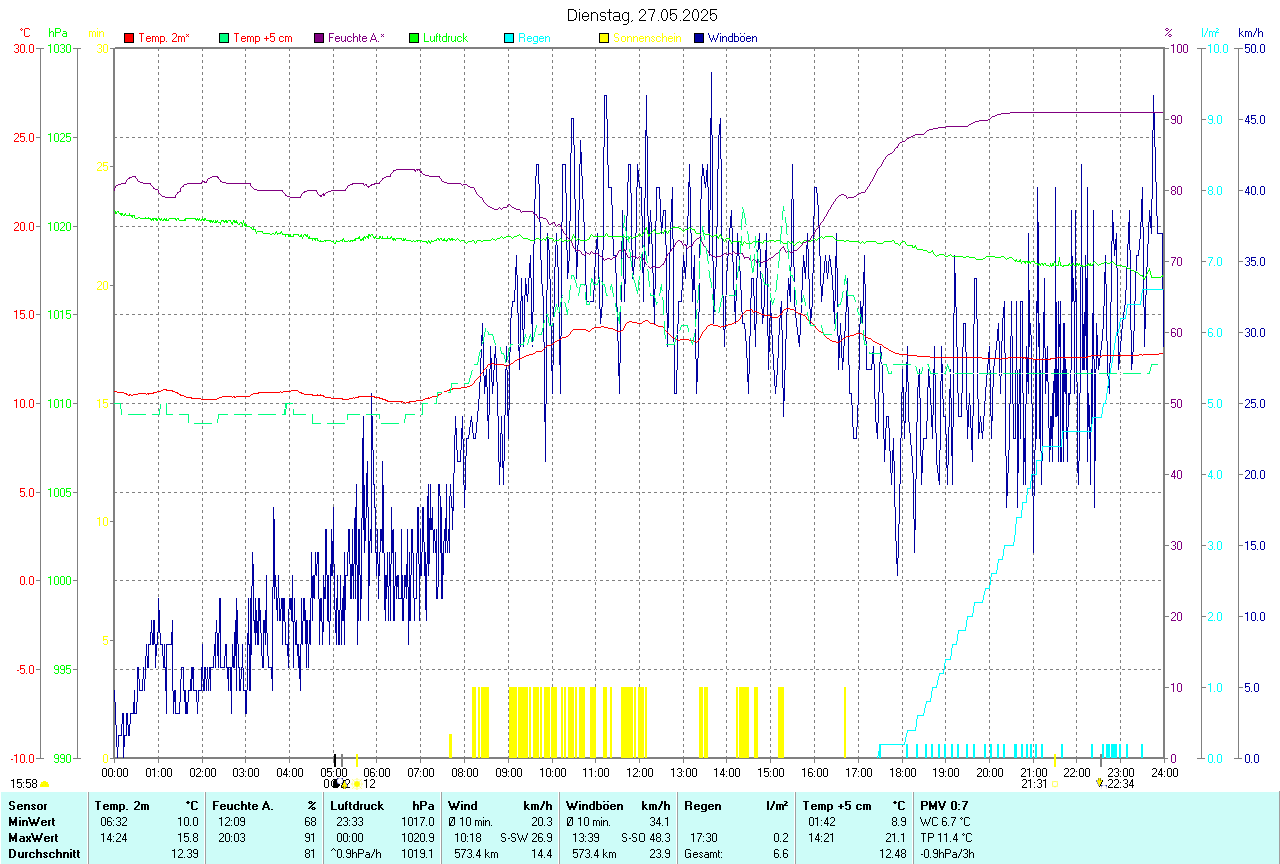This screenshot has width=1280, height=864.
Task: Click the 18:00 tick on the time axis
Action: 903,772
